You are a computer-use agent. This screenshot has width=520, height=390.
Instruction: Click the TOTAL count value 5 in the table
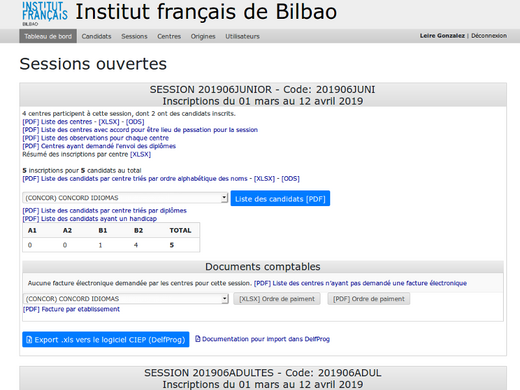(172, 245)
